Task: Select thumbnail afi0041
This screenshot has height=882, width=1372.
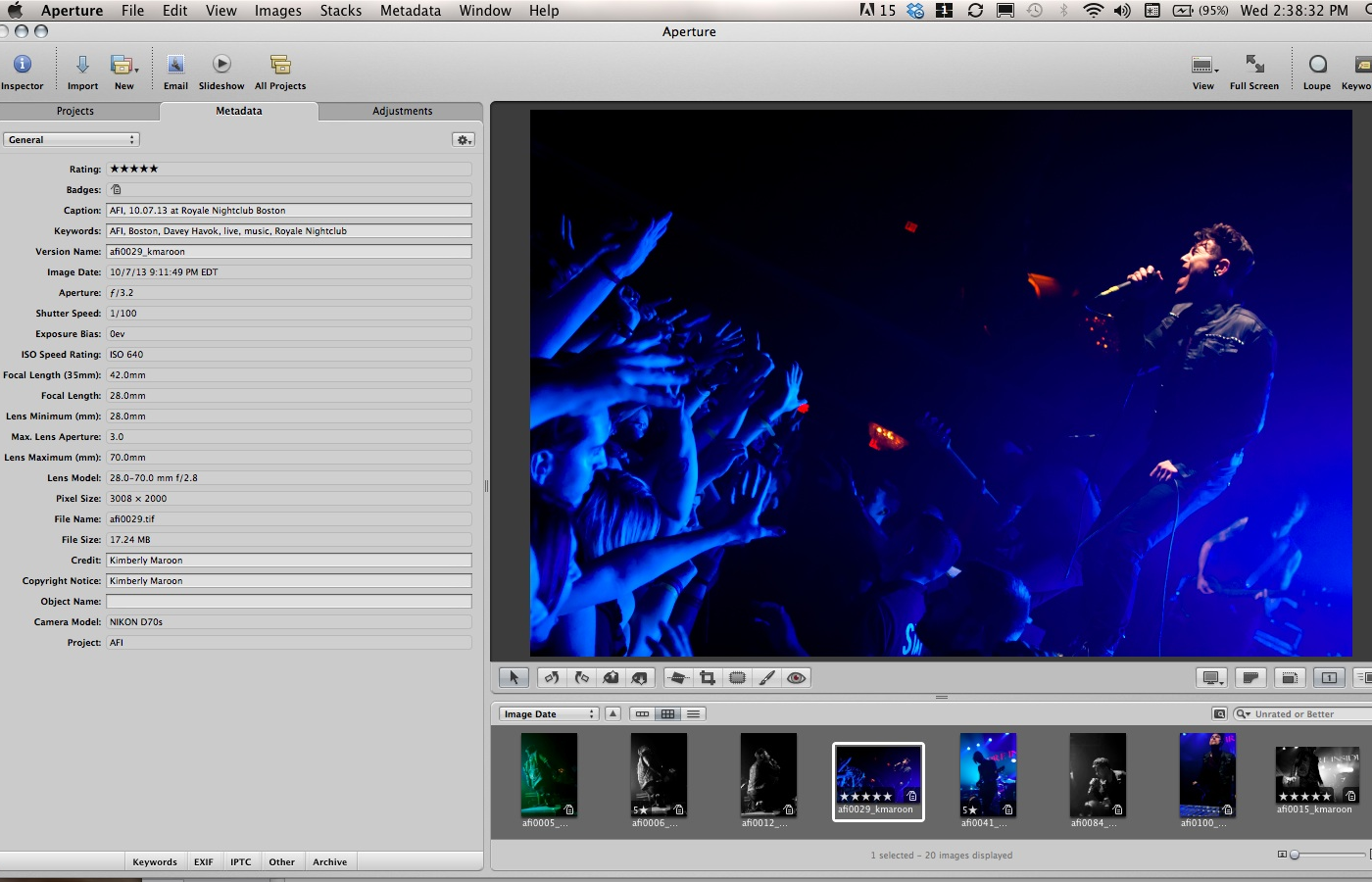Action: click(988, 774)
